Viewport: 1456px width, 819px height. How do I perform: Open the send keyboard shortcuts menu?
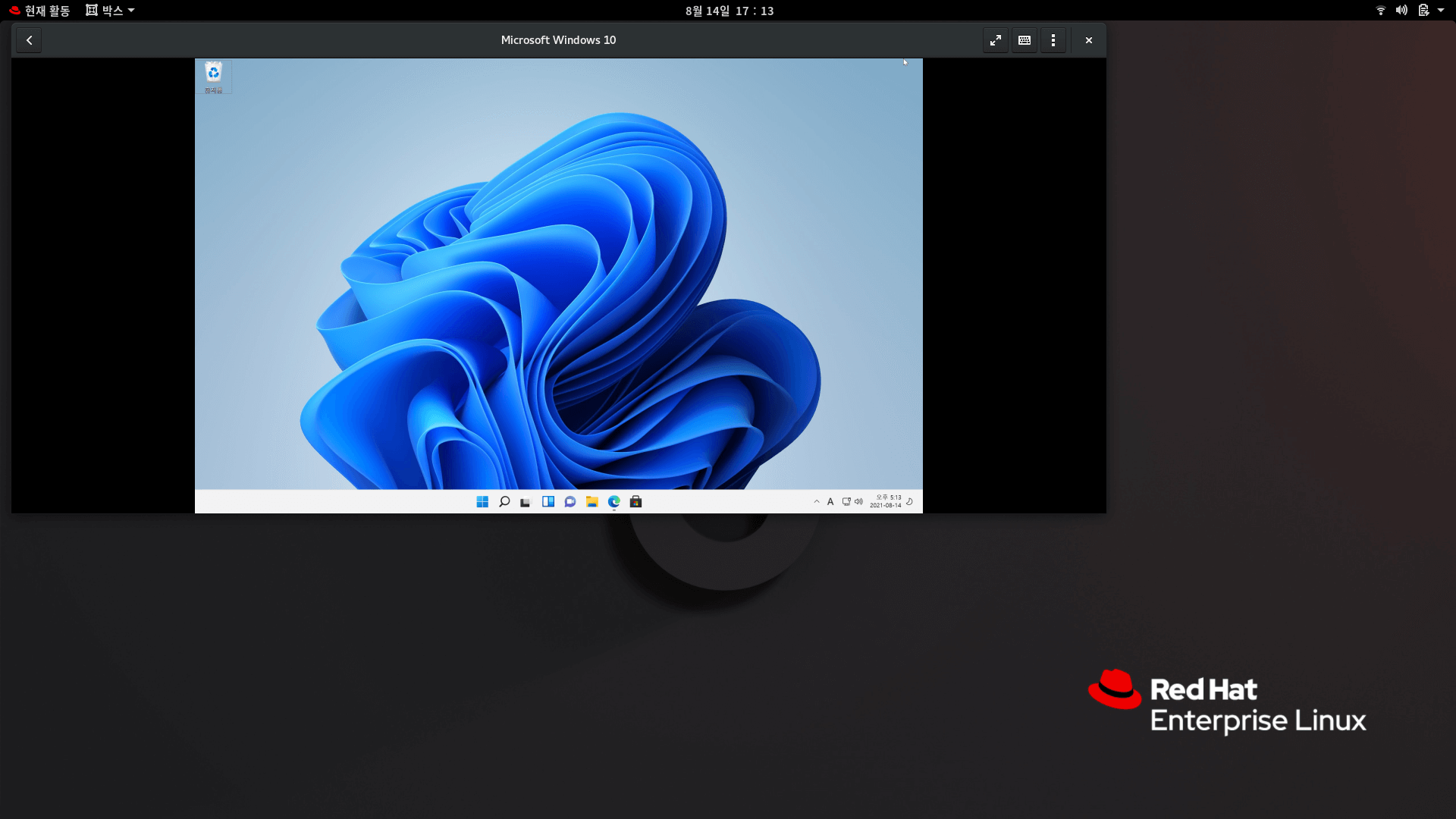coord(1024,40)
